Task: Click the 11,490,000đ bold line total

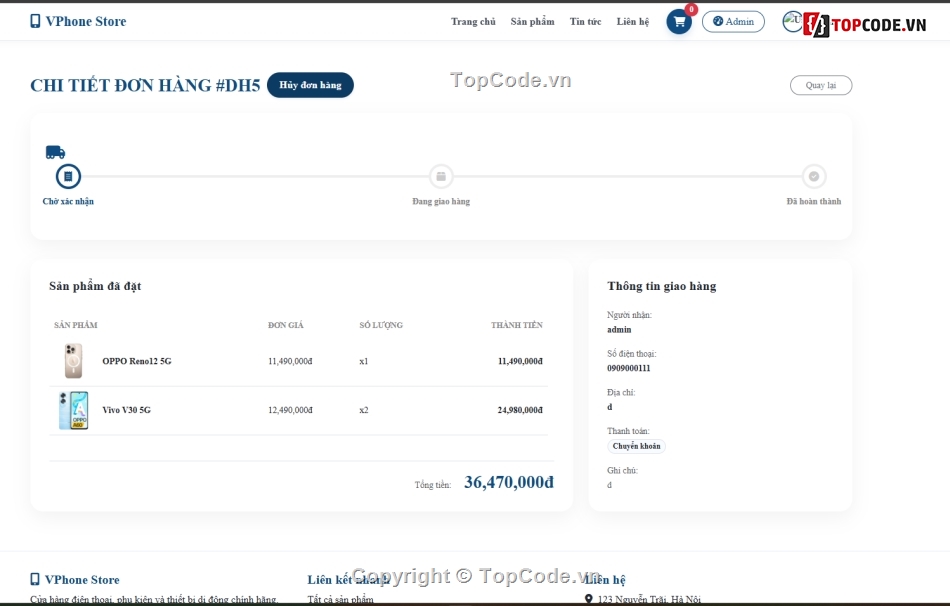Action: [x=520, y=361]
